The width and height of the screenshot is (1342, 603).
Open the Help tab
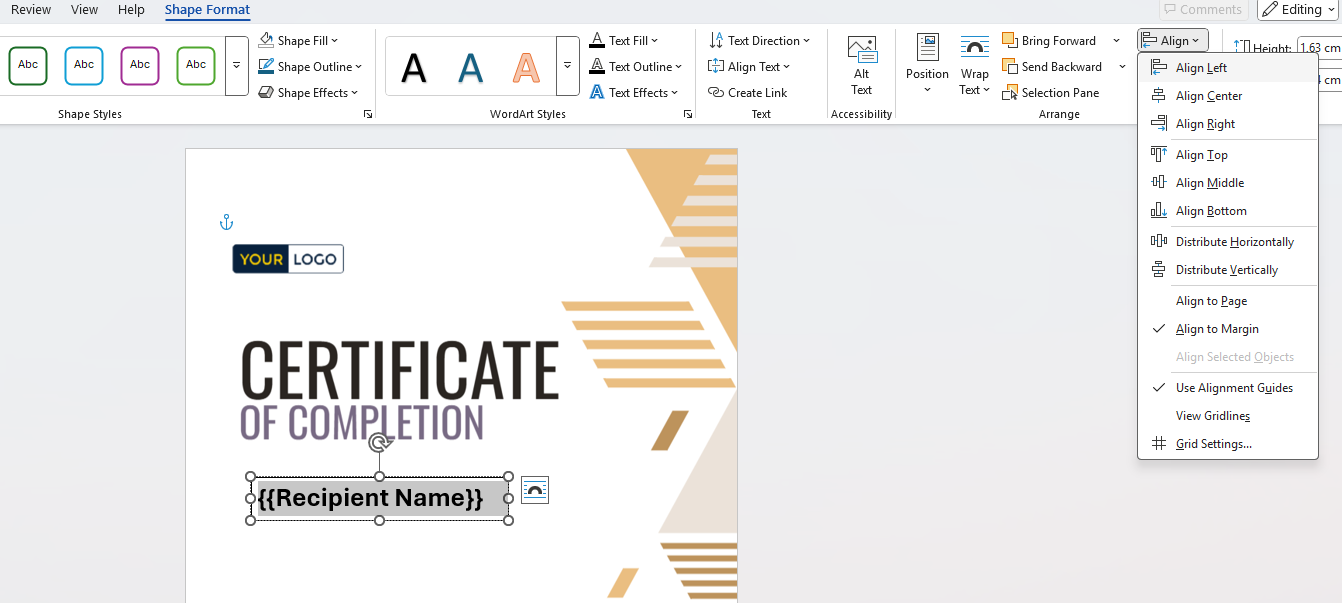point(131,9)
